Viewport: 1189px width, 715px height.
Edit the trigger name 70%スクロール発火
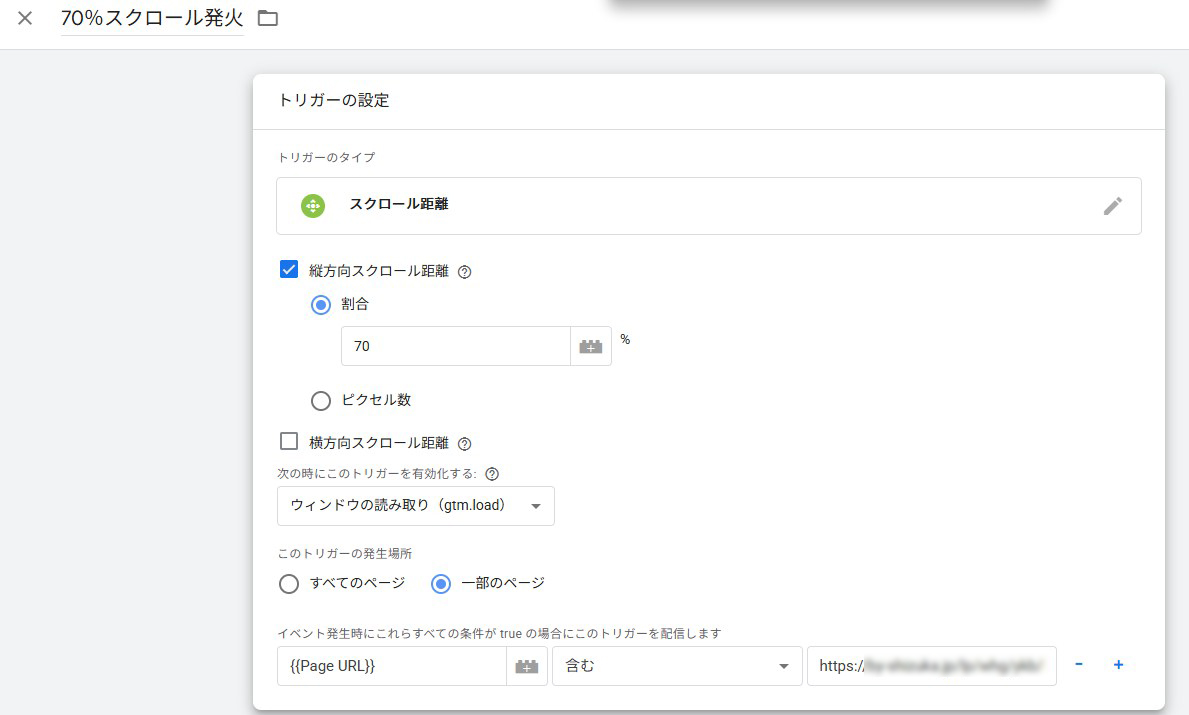152,18
